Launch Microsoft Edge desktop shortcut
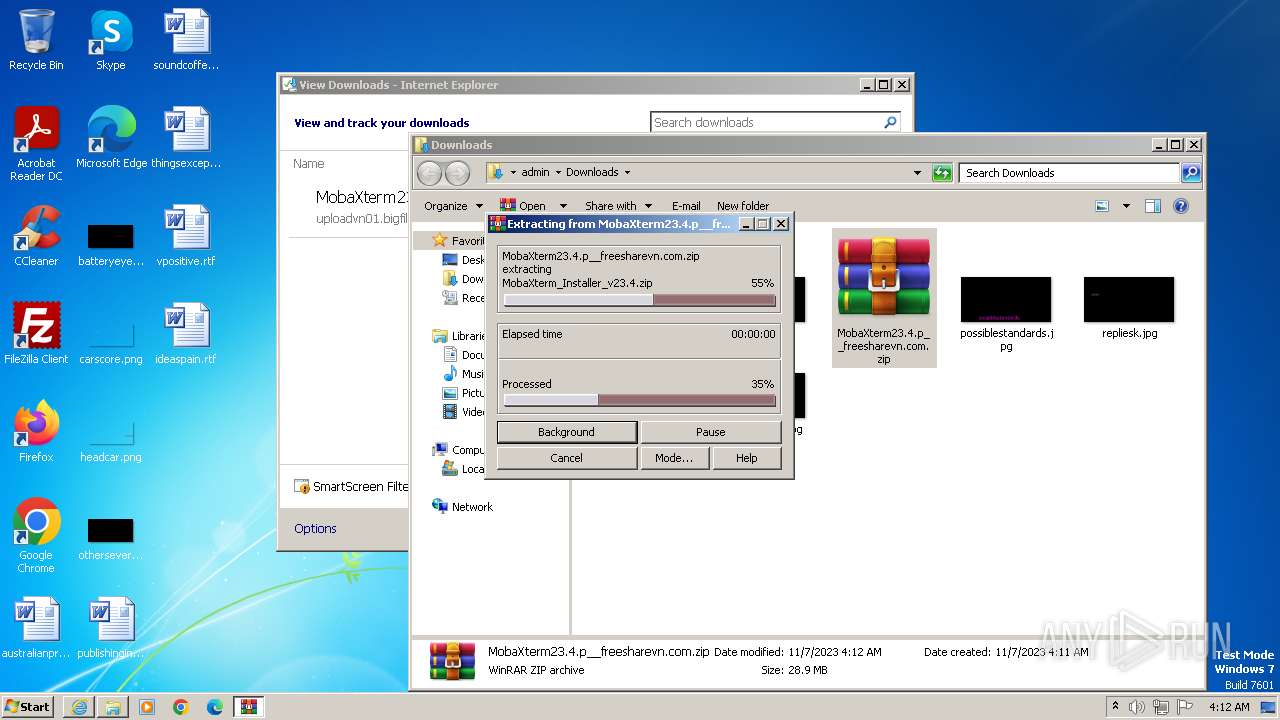The height and width of the screenshot is (720, 1280). coord(111,138)
